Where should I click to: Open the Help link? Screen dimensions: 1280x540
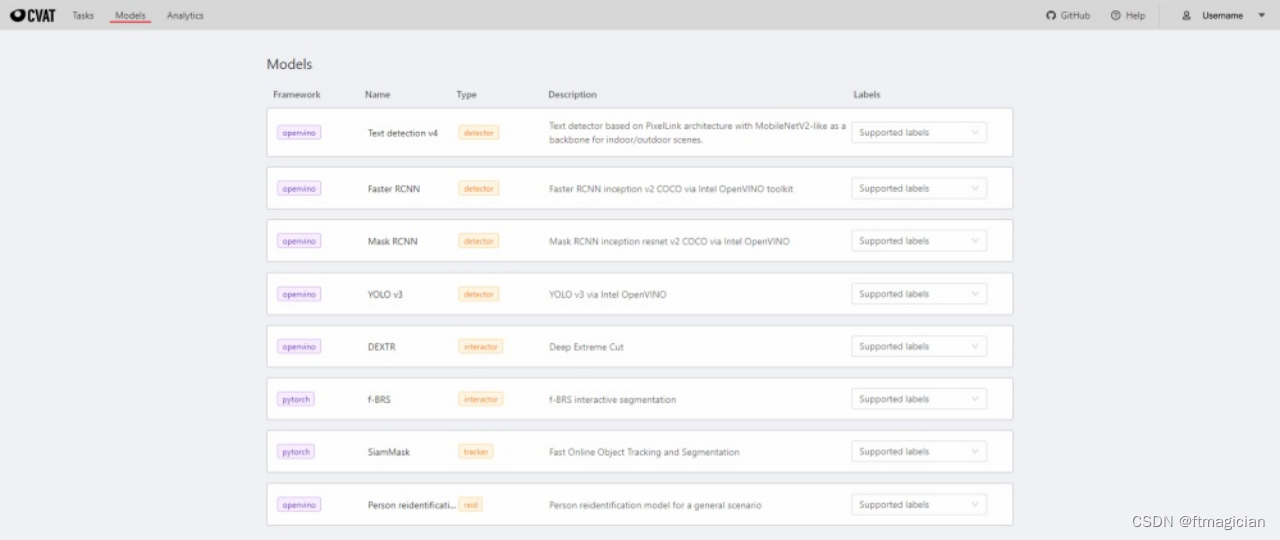1128,16
